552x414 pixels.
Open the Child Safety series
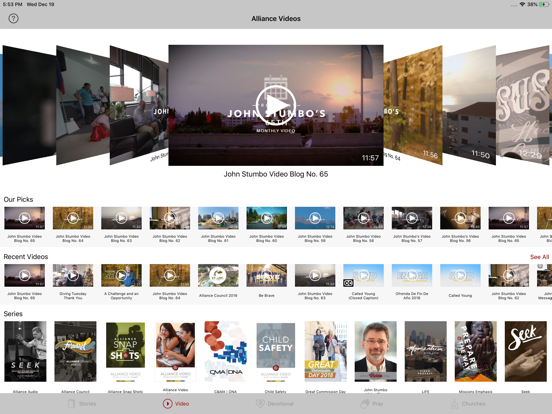276,351
